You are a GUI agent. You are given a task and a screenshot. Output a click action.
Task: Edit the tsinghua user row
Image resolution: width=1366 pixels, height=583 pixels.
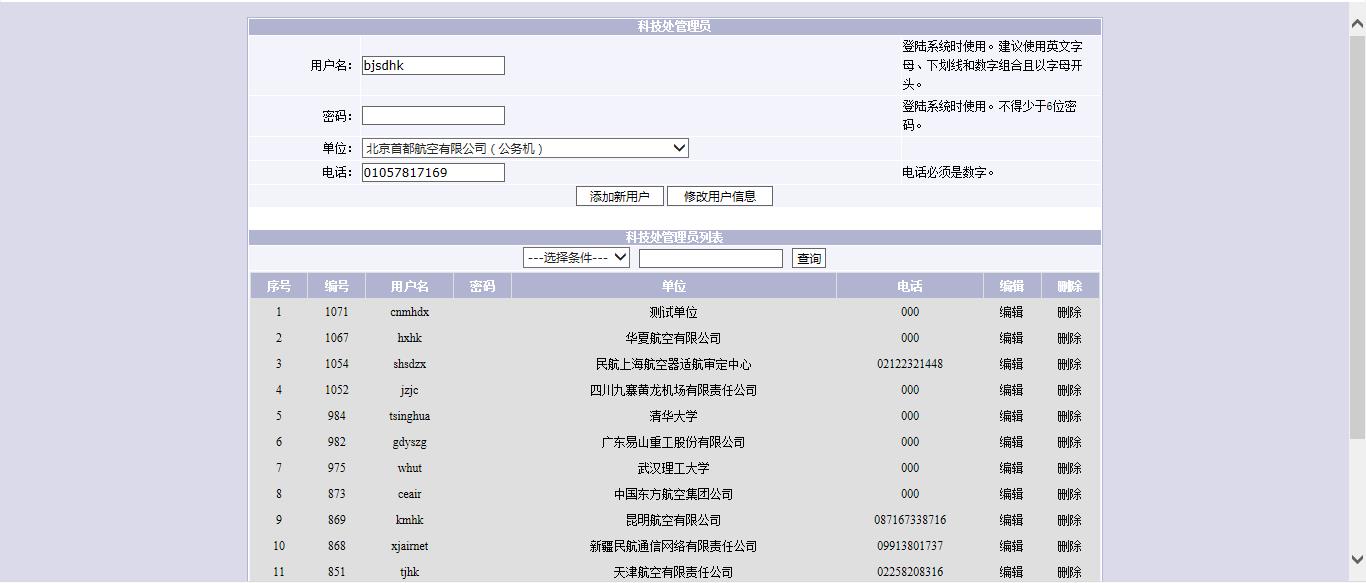pos(1011,416)
